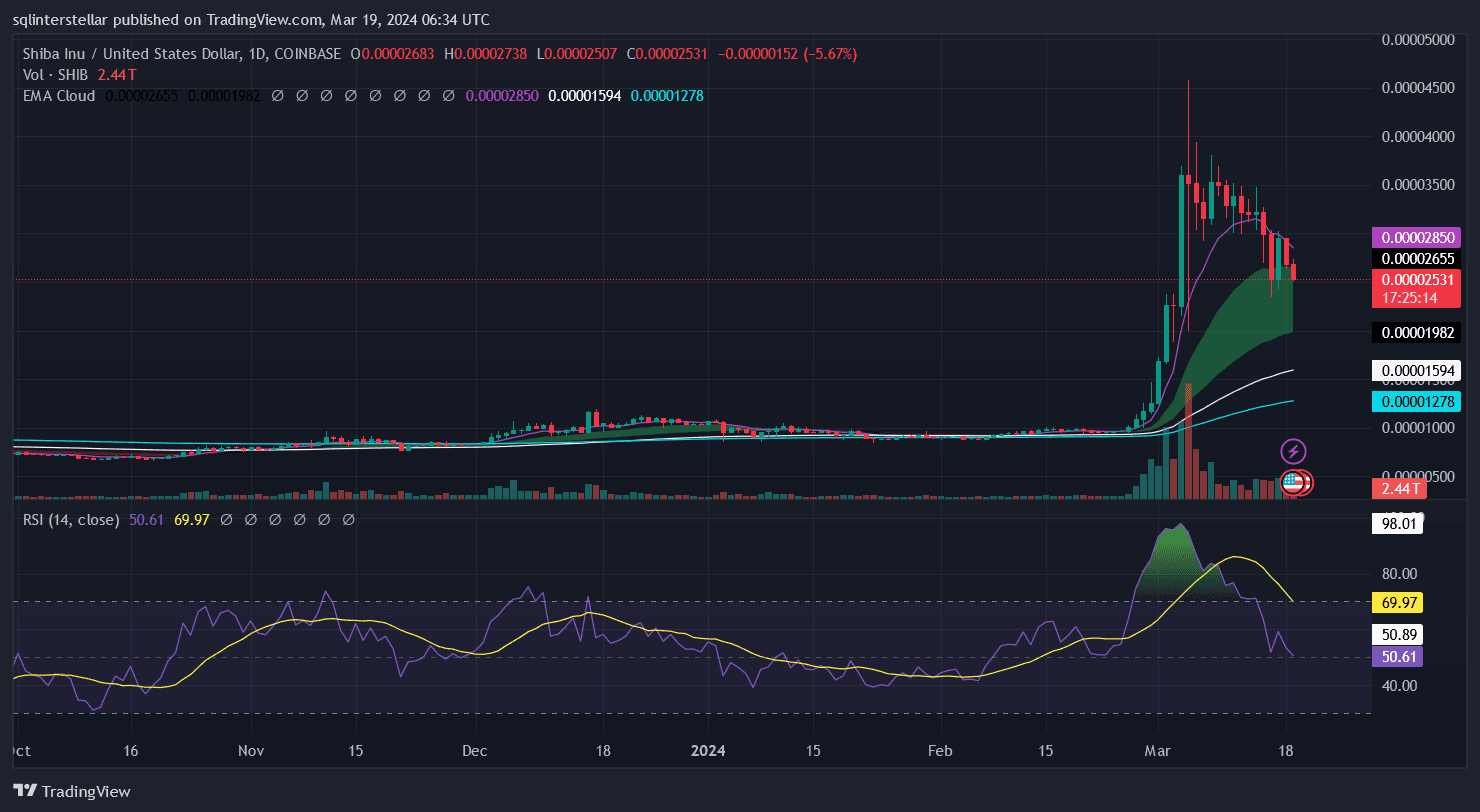Click the tall red volume bar in March

[x=1188, y=440]
